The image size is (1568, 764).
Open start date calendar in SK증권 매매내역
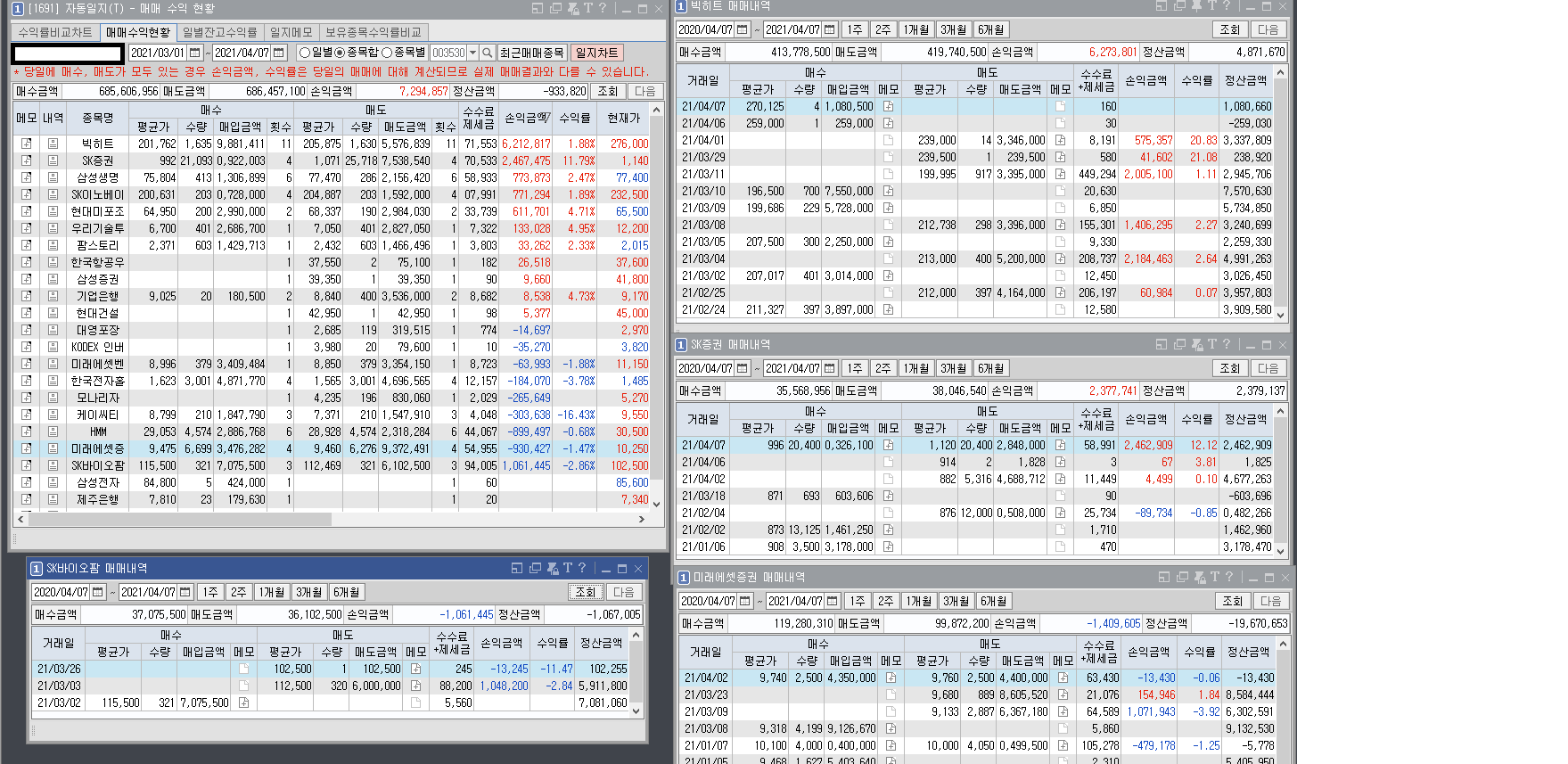coord(743,368)
